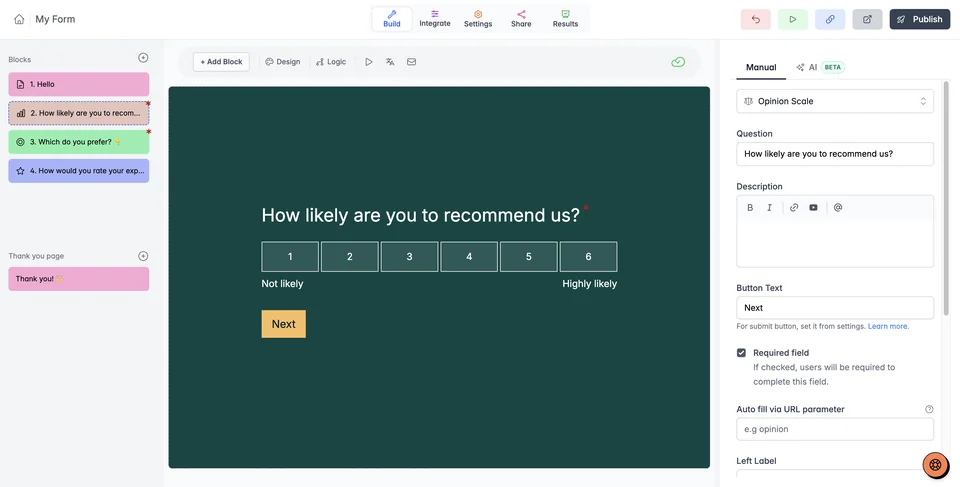Screen dimensions: 960x487
Task: Open the Settings tab
Action: 478,19
